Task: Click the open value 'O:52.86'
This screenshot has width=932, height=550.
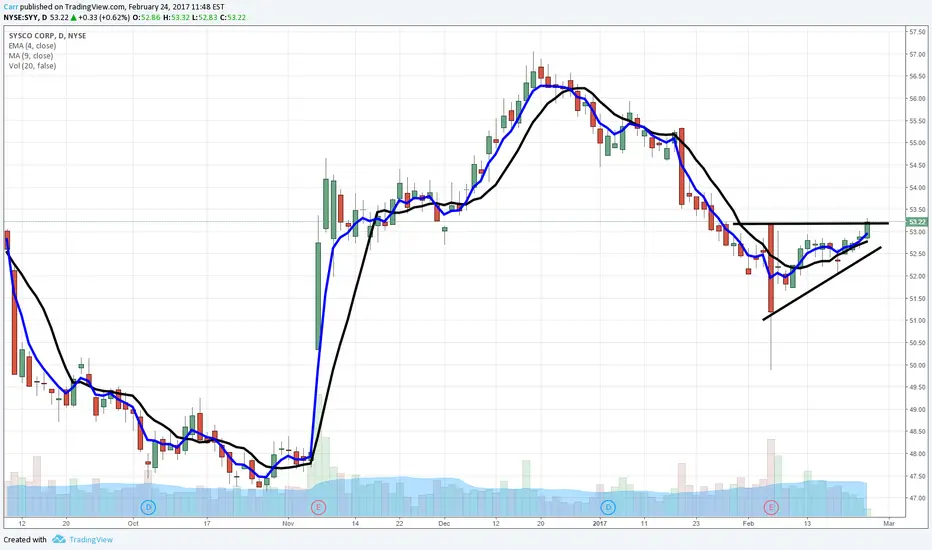Action: (146, 17)
